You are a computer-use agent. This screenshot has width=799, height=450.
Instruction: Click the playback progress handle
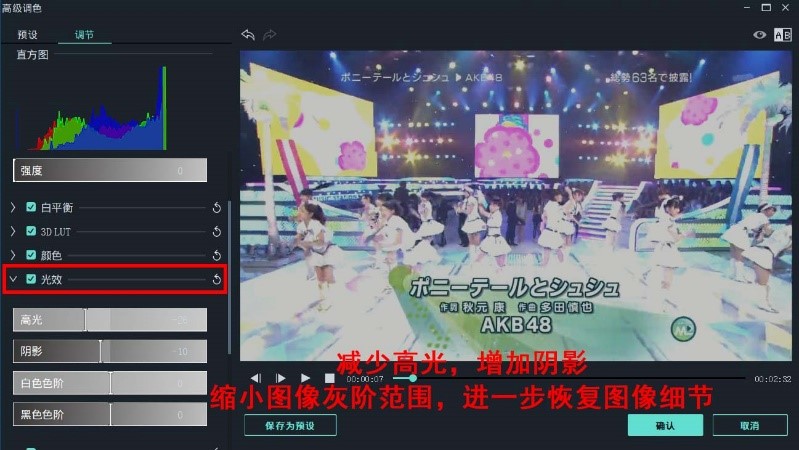pos(413,378)
